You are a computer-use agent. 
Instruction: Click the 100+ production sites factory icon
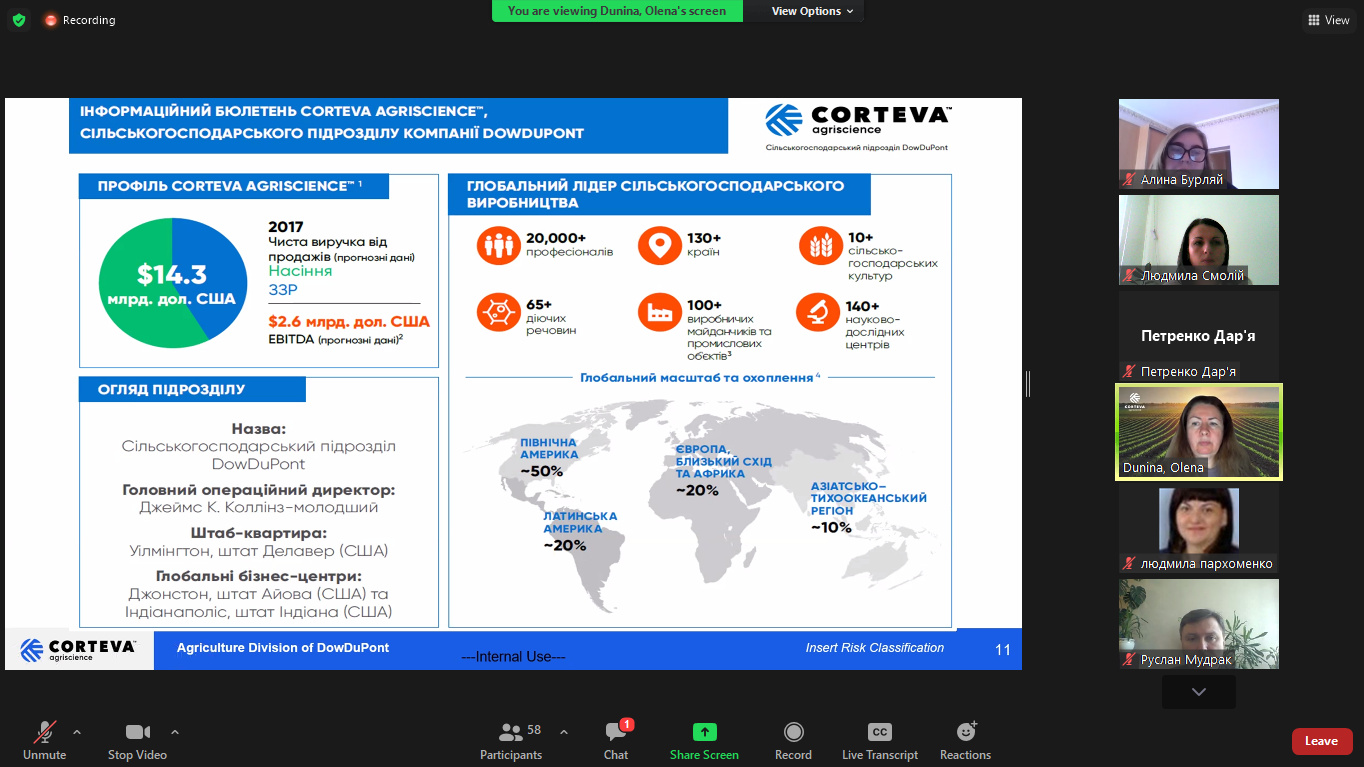click(658, 313)
